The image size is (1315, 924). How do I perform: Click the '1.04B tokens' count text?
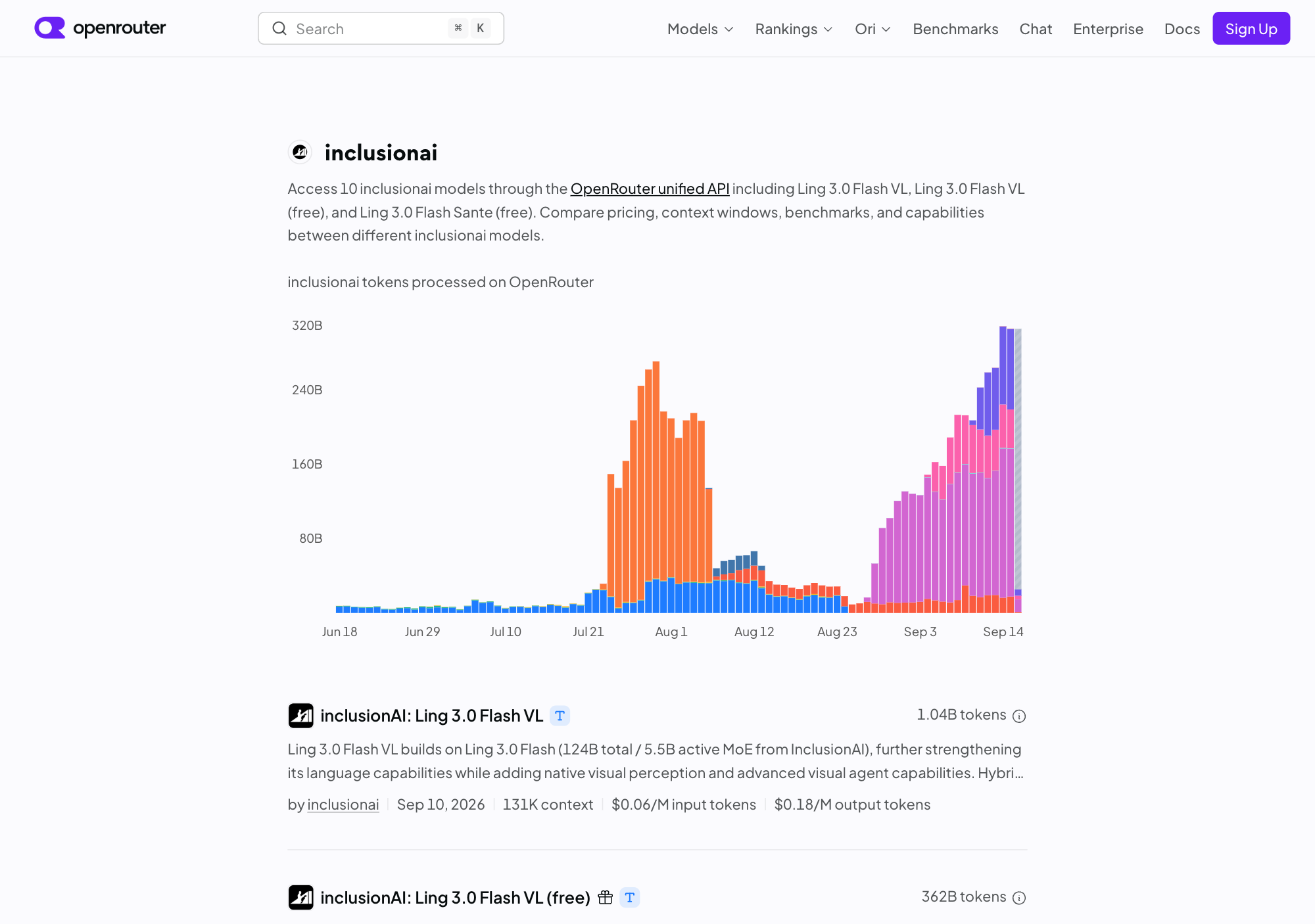click(x=961, y=715)
